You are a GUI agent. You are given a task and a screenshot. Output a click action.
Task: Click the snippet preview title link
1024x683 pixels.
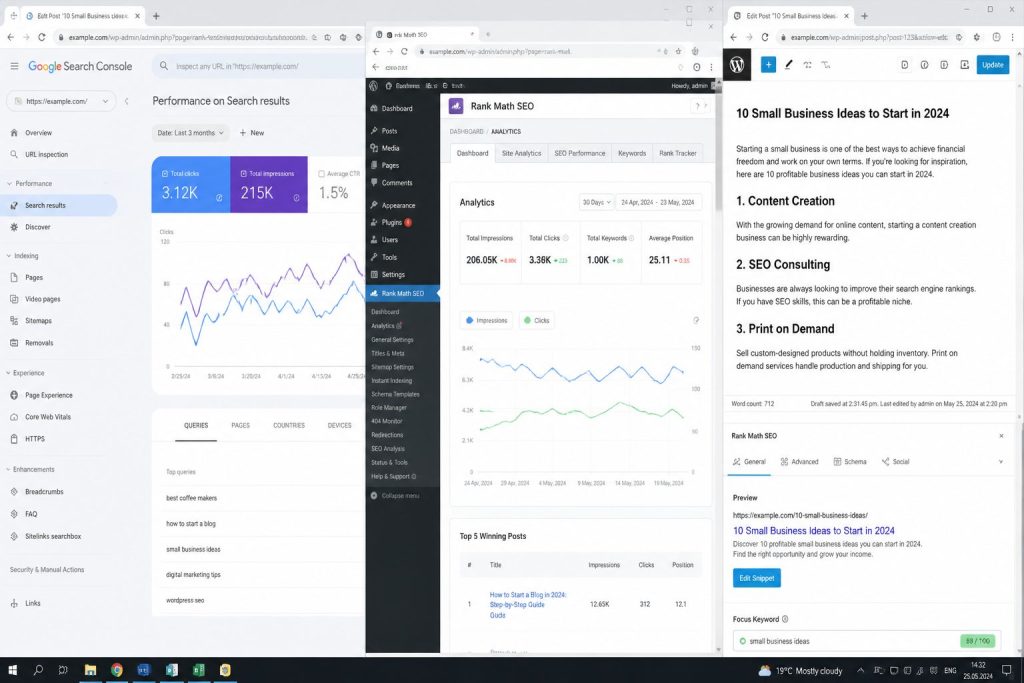[813, 531]
